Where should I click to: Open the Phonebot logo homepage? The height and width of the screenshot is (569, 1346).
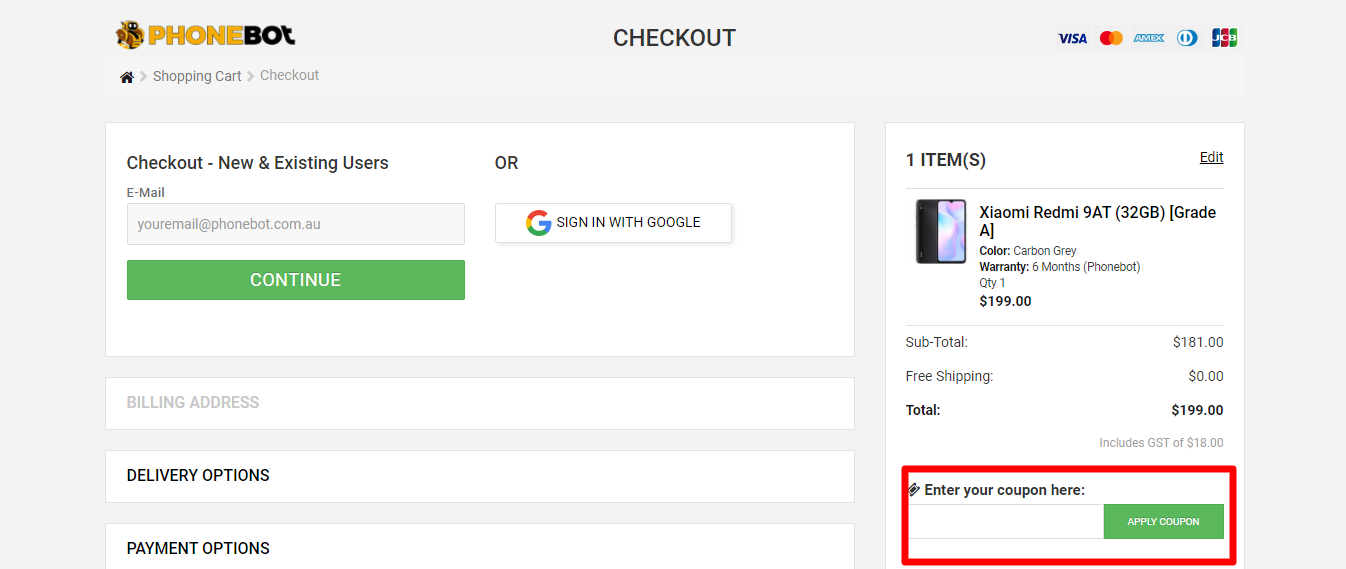pyautogui.click(x=206, y=36)
